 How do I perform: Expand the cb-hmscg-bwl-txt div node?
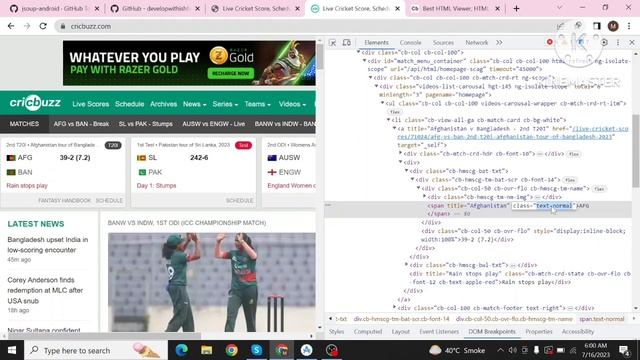tap(407, 265)
